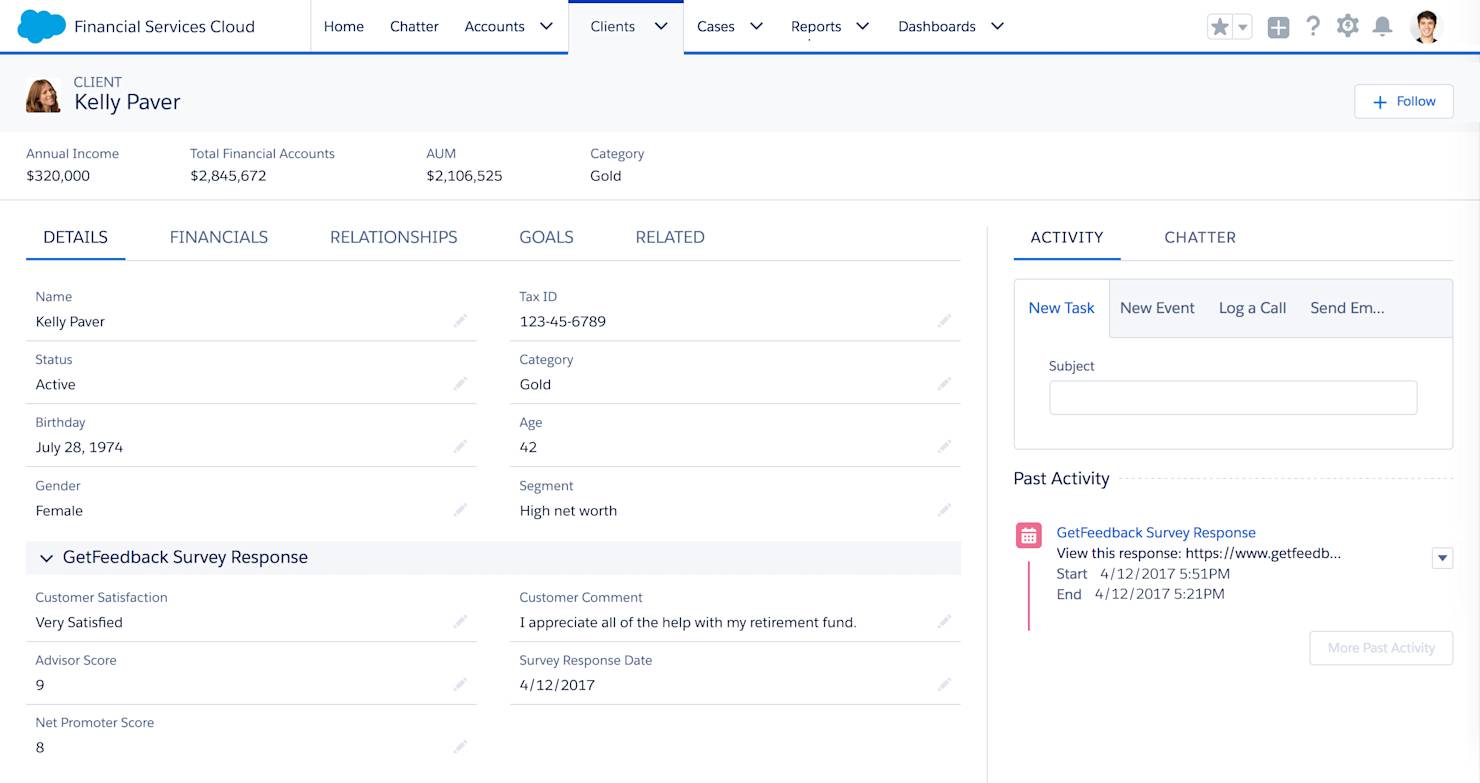Expand the Reports nav dropdown arrow
This screenshot has height=783, width=1480.
(x=862, y=26)
